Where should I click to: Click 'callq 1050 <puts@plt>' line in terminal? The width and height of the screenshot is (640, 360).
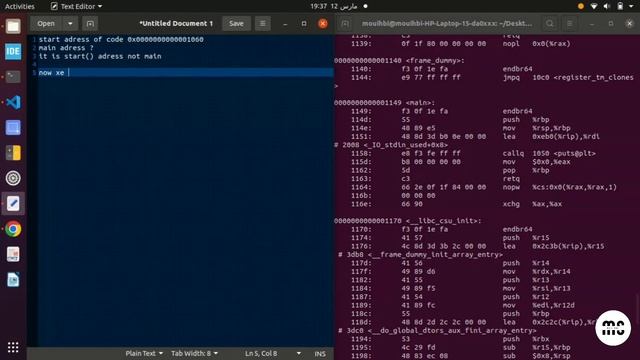[549, 153]
